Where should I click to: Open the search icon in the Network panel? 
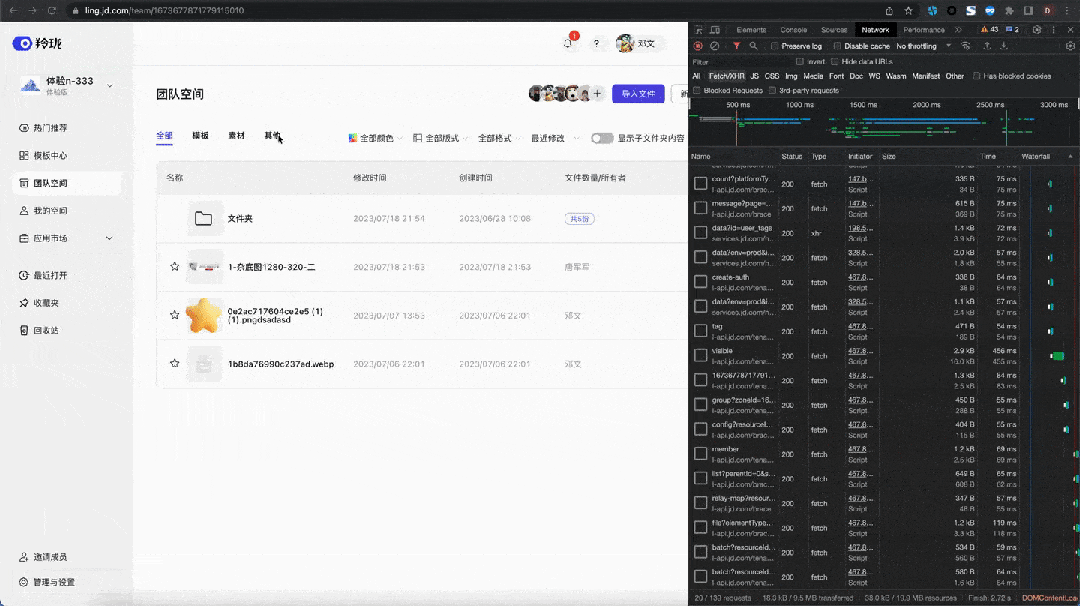click(753, 45)
